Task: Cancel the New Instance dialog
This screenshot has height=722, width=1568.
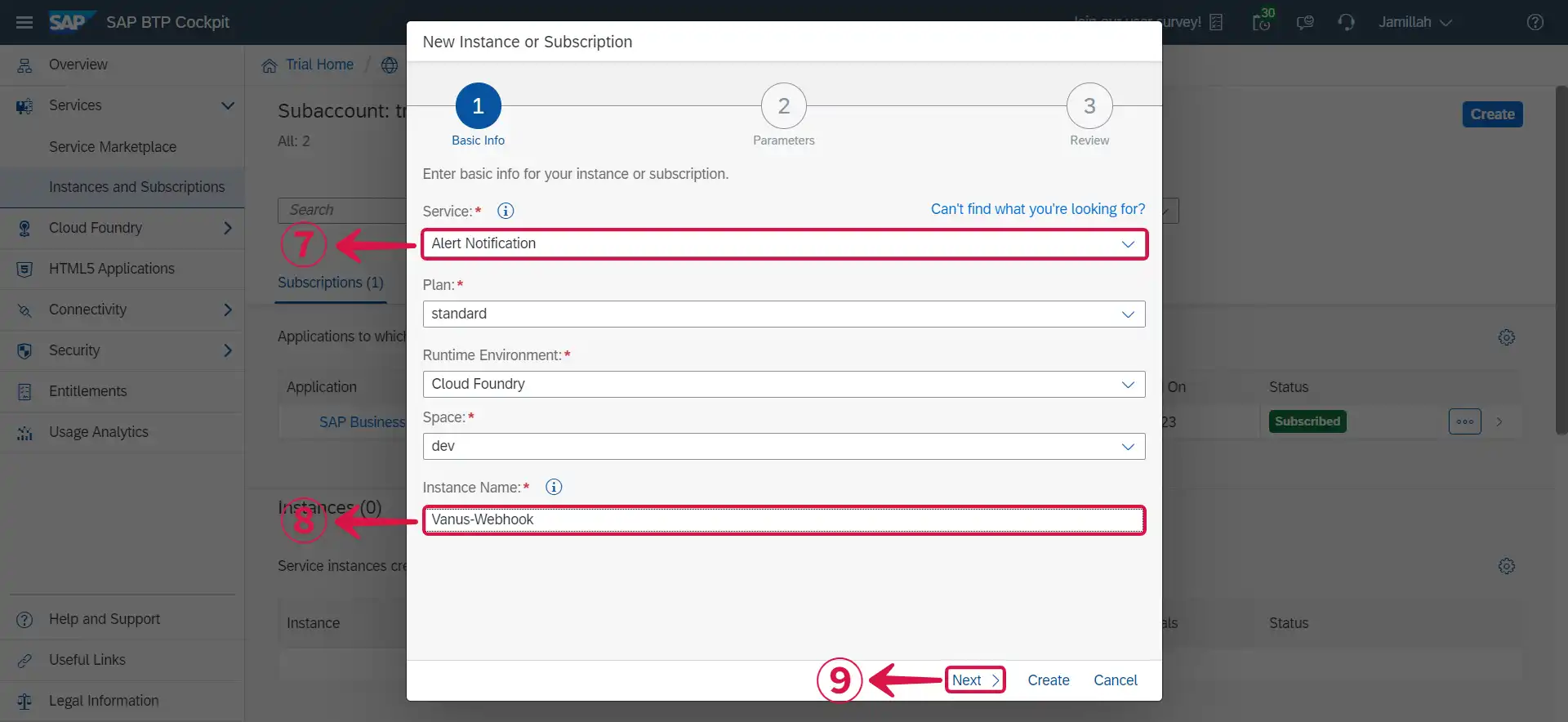Action: point(1116,680)
